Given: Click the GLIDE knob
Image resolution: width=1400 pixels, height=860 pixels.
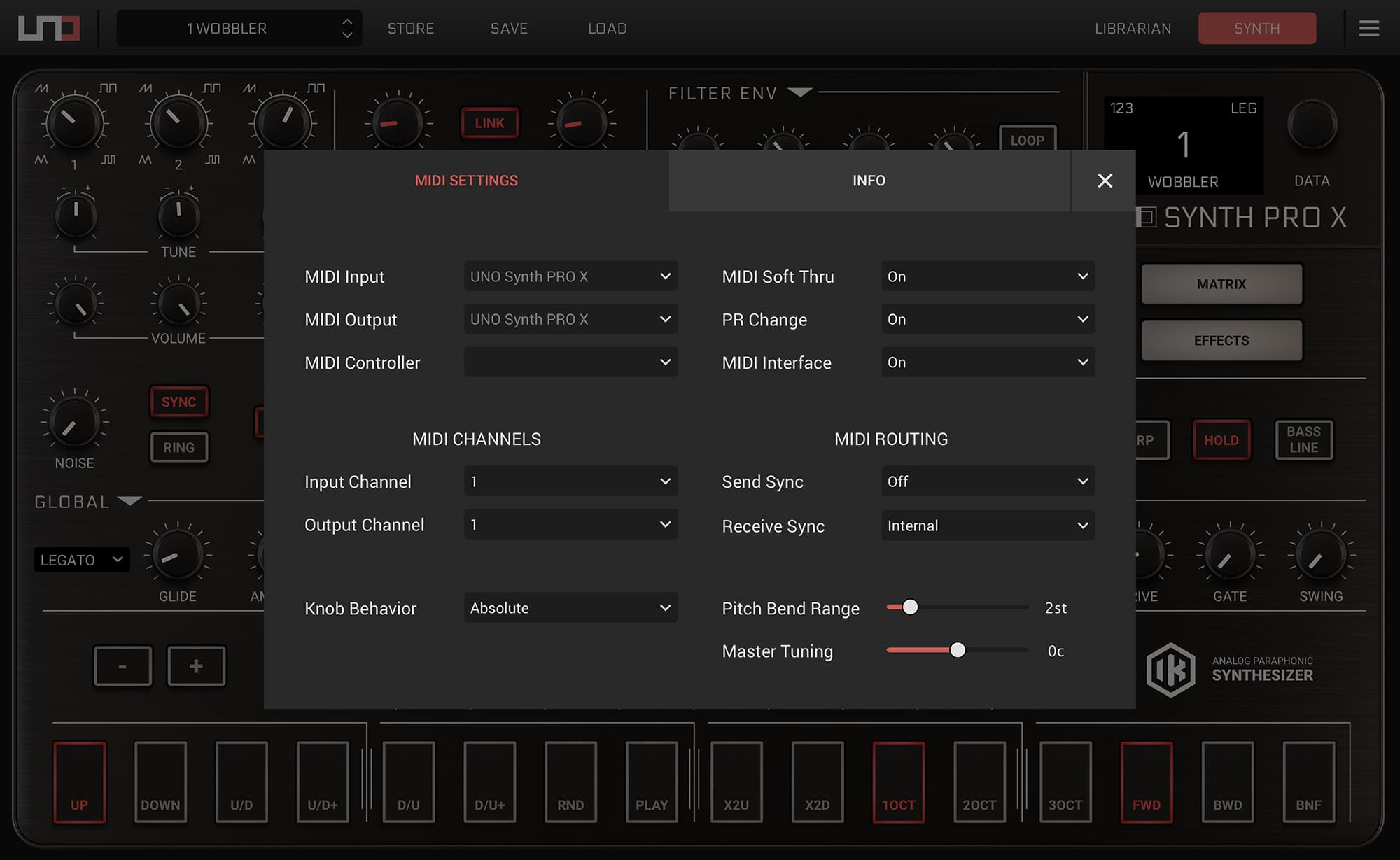Looking at the screenshot, I should (x=177, y=556).
